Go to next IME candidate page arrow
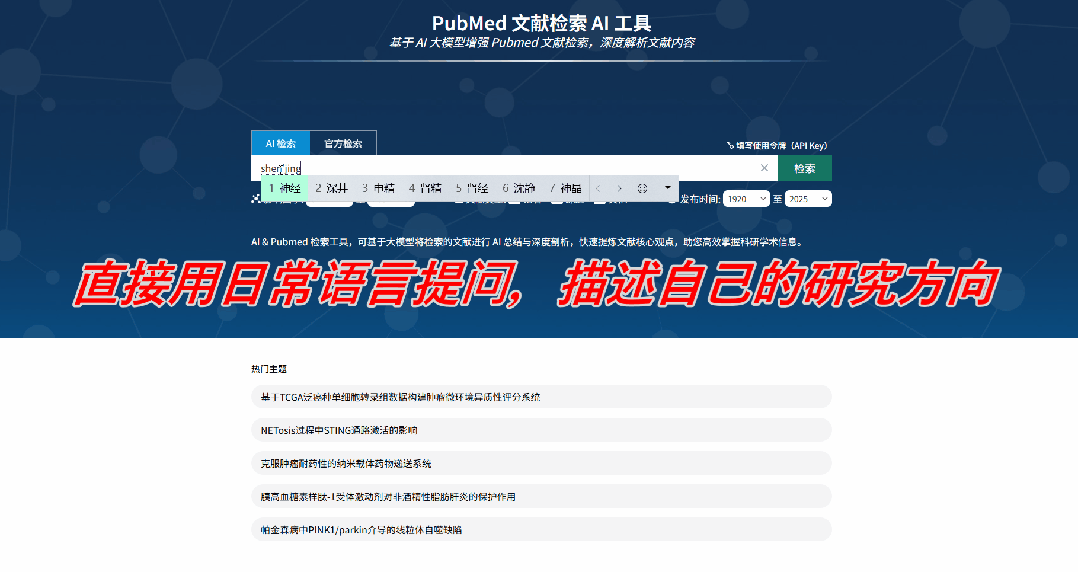 point(619,188)
